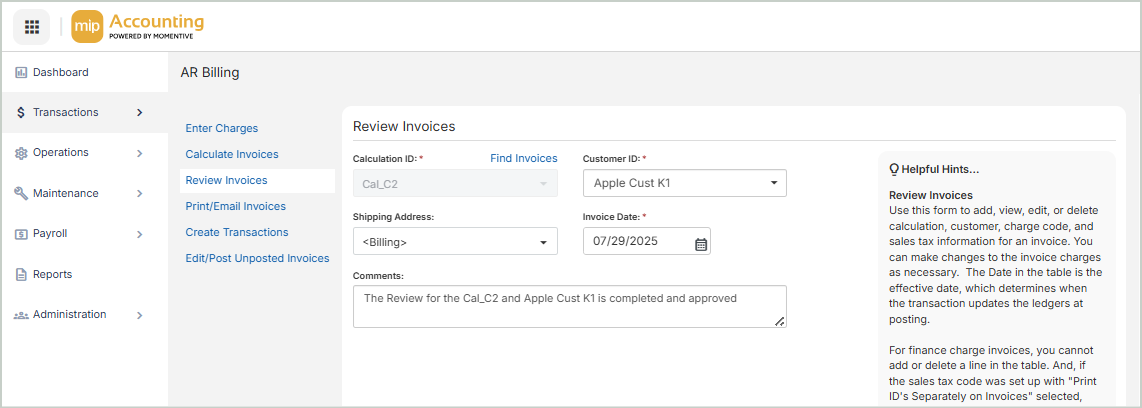Image resolution: width=1142 pixels, height=408 pixels.
Task: Expand the Transactions submenu chevron
Action: pos(139,113)
